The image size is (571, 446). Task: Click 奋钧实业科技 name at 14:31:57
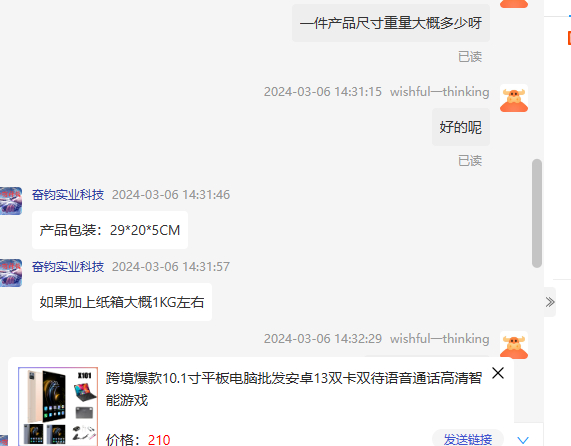click(68, 267)
